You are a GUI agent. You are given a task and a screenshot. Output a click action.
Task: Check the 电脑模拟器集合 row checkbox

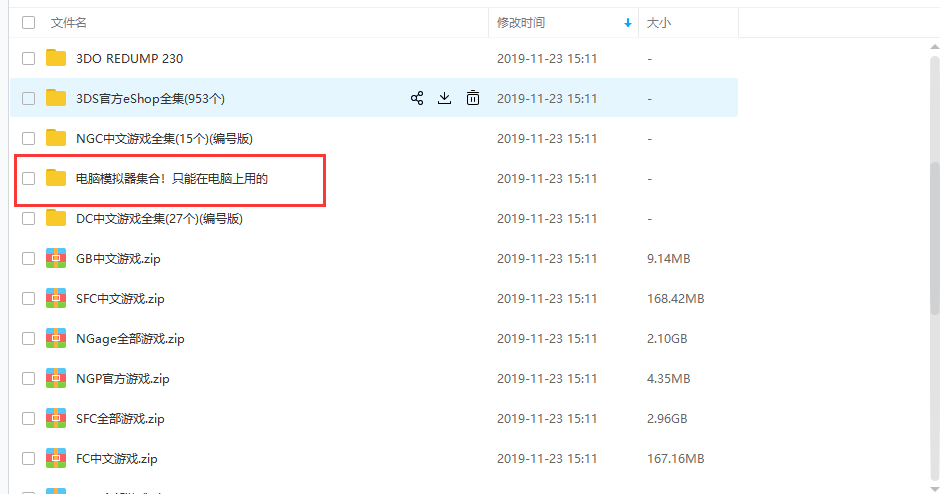point(28,178)
